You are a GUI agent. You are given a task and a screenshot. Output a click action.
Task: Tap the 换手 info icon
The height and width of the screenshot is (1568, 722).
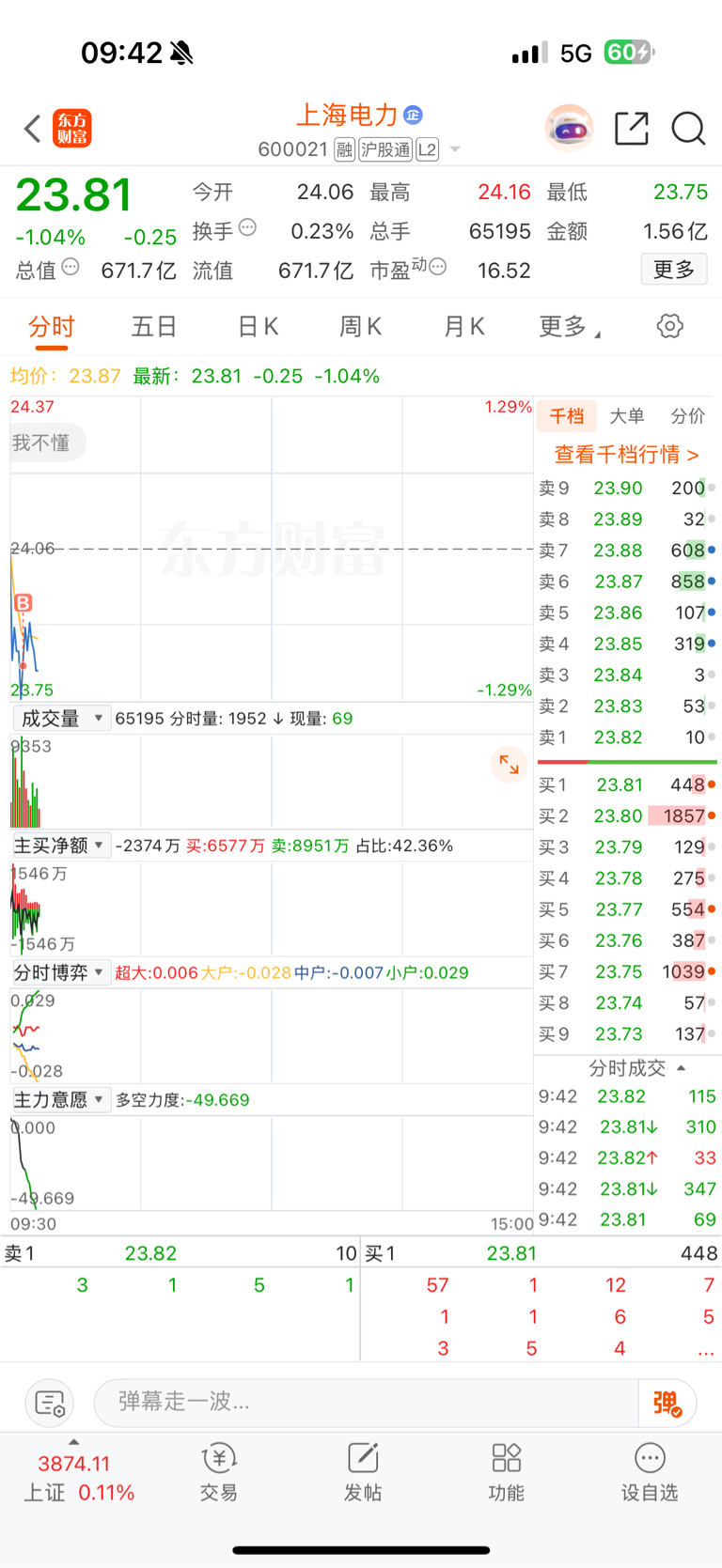point(247,227)
